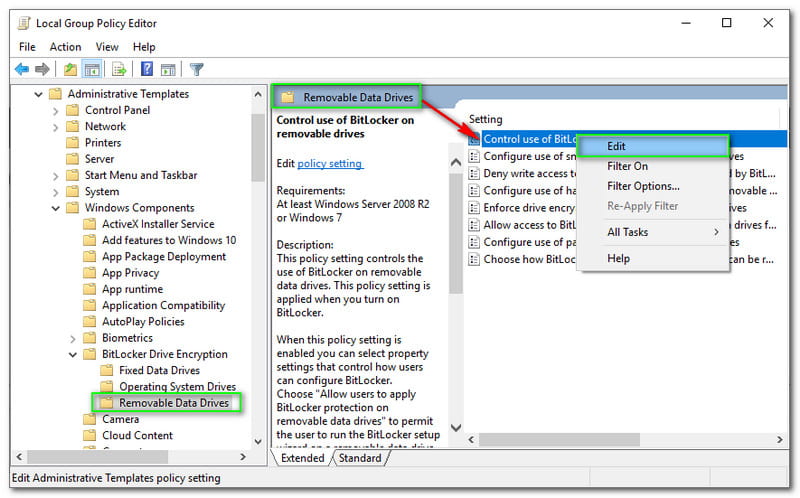Screen dimensions: 800x498
Task: Open Help via the blue question-mark icon
Action: (x=147, y=69)
